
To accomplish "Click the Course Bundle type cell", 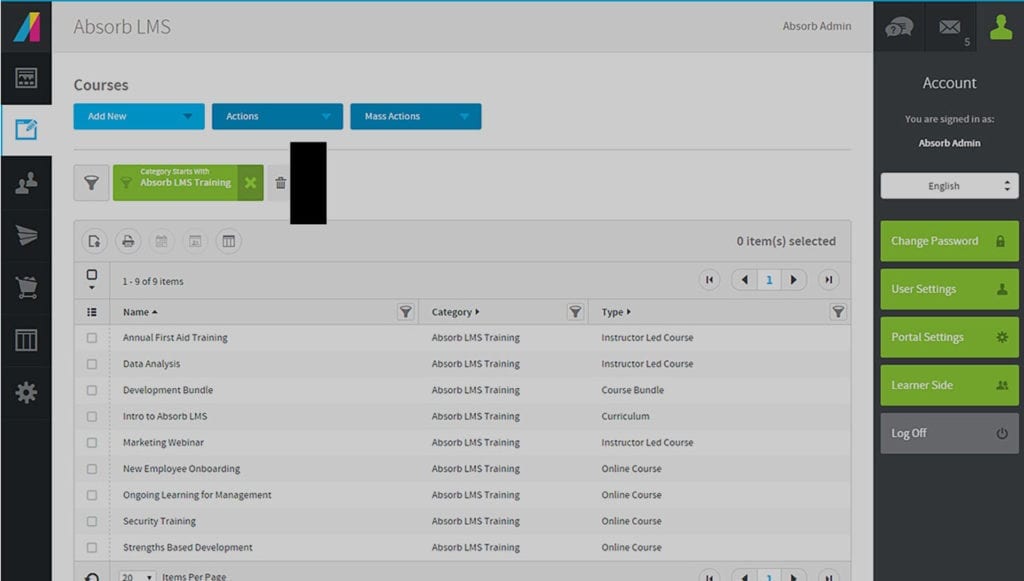I will point(632,390).
